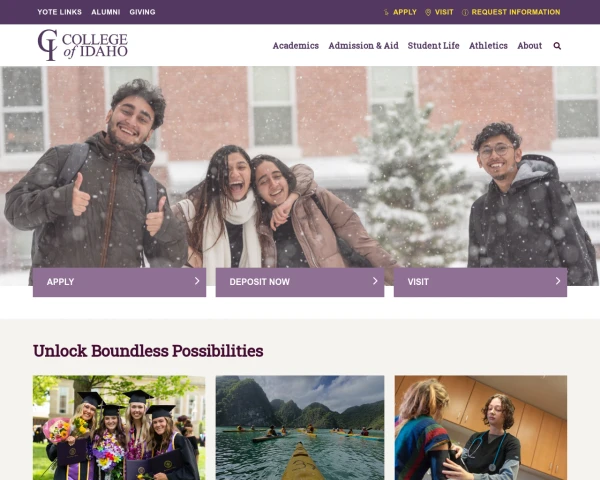This screenshot has height=480, width=600.
Task: Expand the Student Life menu
Action: (433, 46)
